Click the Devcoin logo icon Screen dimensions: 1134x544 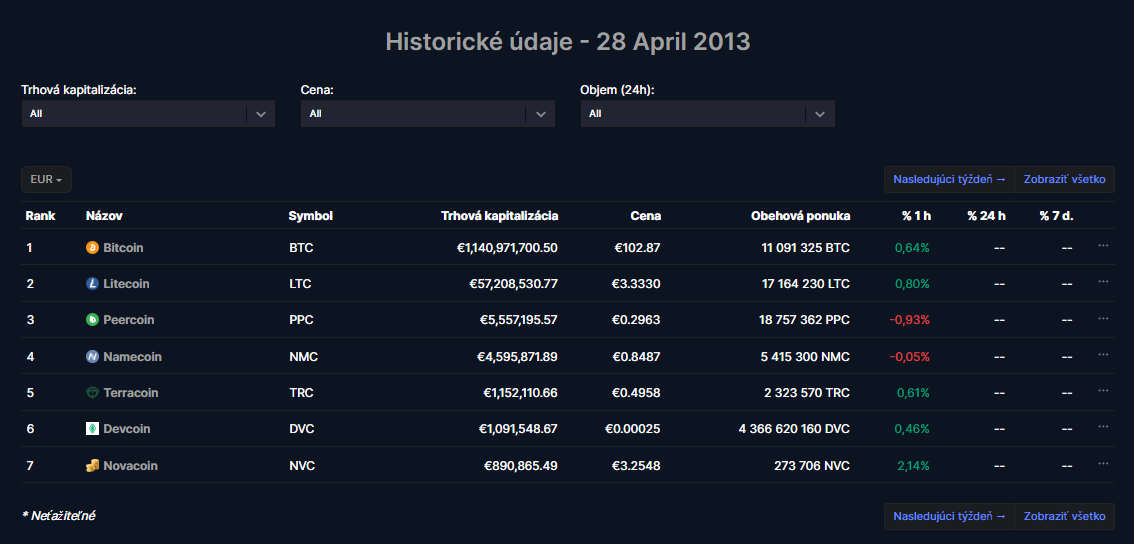pos(93,429)
